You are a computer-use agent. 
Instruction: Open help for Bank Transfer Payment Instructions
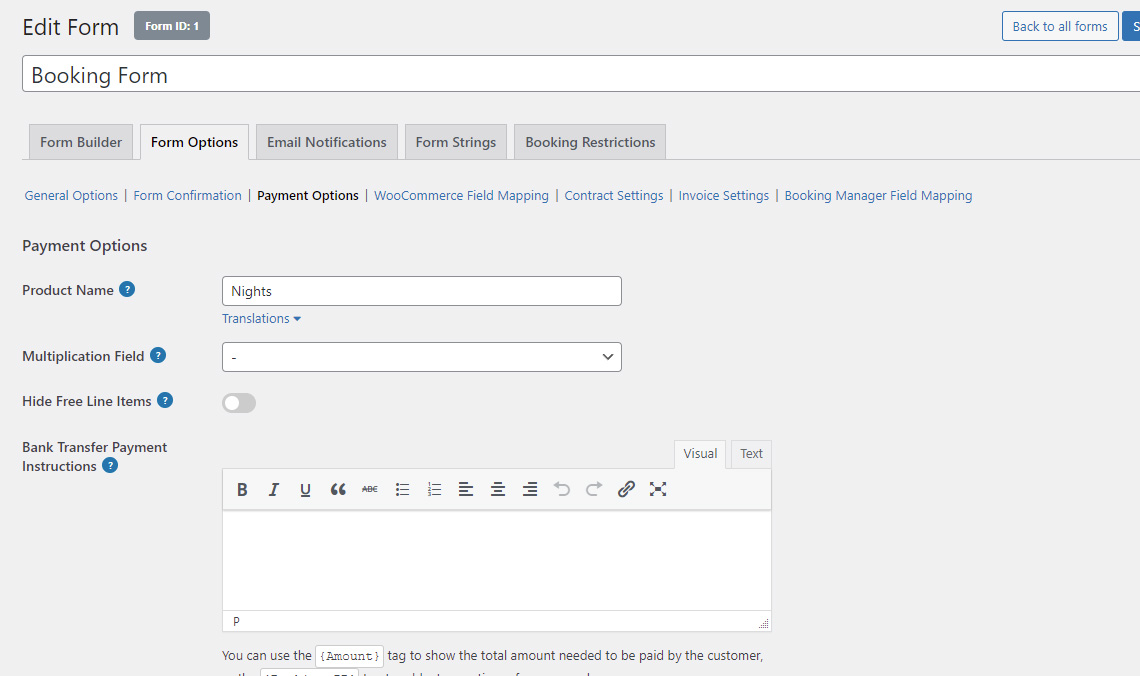[110, 465]
